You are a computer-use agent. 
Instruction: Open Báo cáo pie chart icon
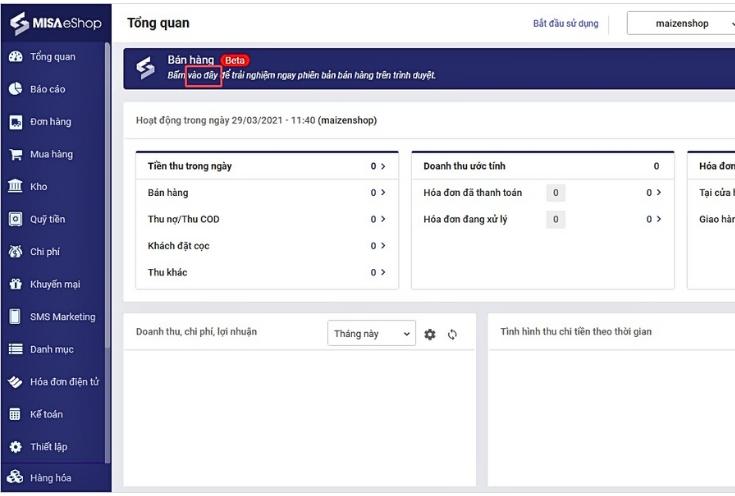[x=15, y=89]
